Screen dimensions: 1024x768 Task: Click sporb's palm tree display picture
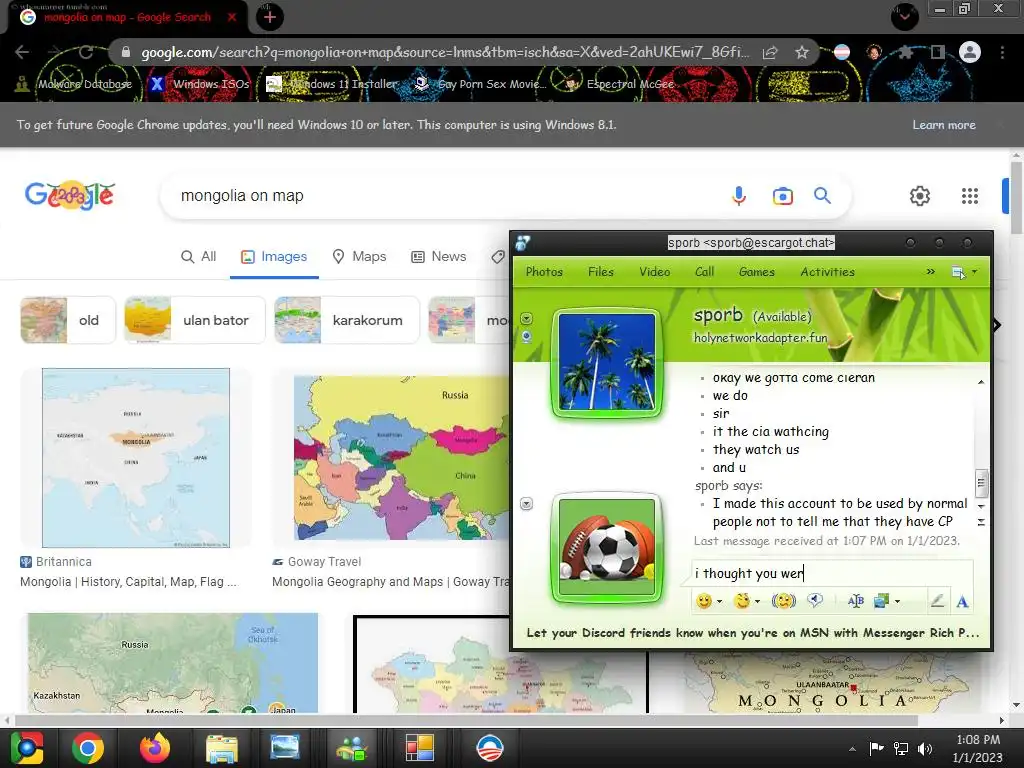(x=607, y=363)
